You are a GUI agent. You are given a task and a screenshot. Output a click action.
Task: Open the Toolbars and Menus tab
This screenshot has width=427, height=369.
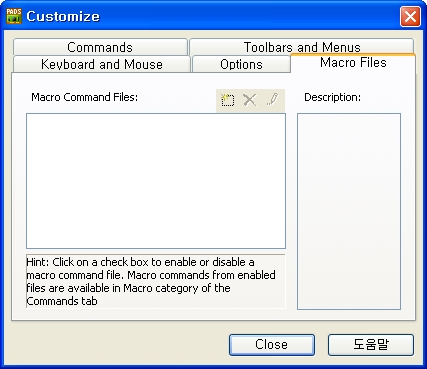point(302,47)
